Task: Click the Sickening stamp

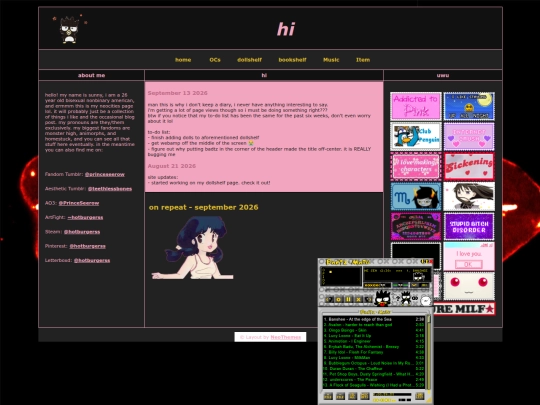Action: point(469,166)
